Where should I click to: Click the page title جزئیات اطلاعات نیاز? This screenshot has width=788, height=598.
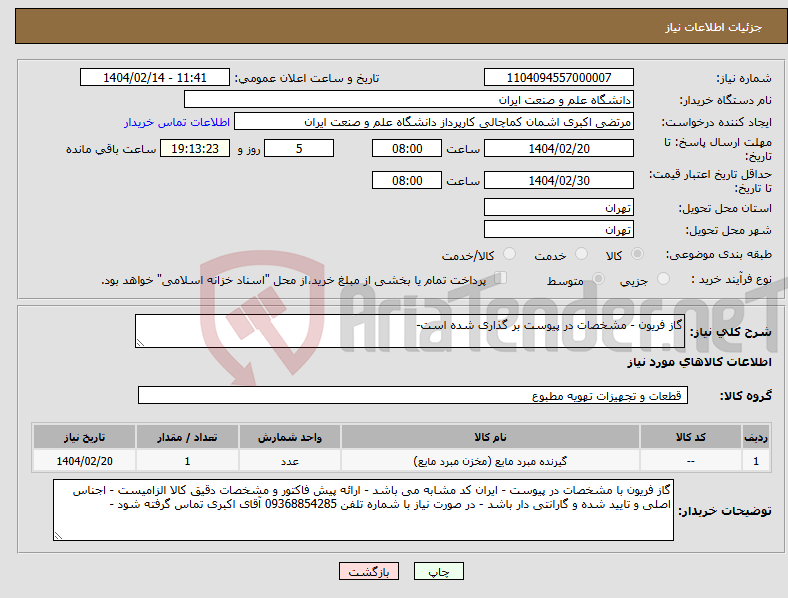(714, 27)
